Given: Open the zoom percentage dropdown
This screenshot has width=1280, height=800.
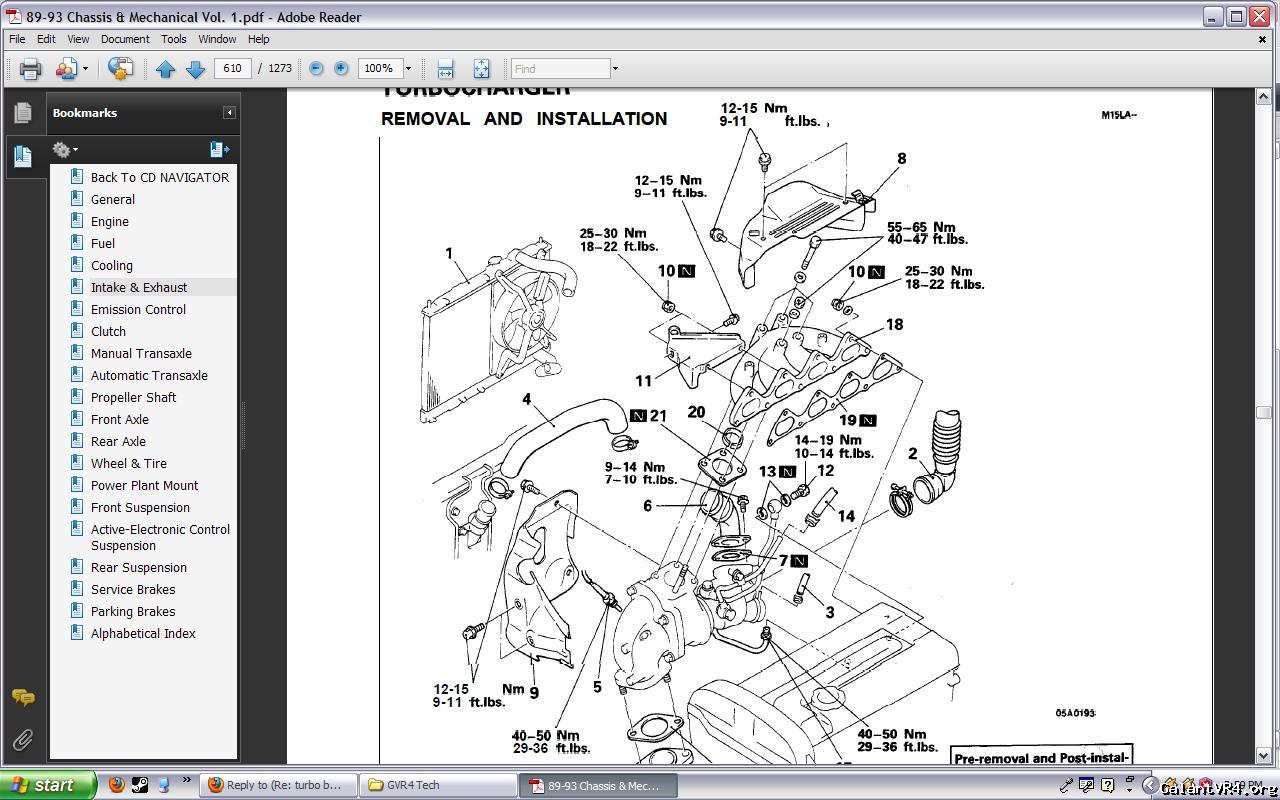Looking at the screenshot, I should [408, 69].
